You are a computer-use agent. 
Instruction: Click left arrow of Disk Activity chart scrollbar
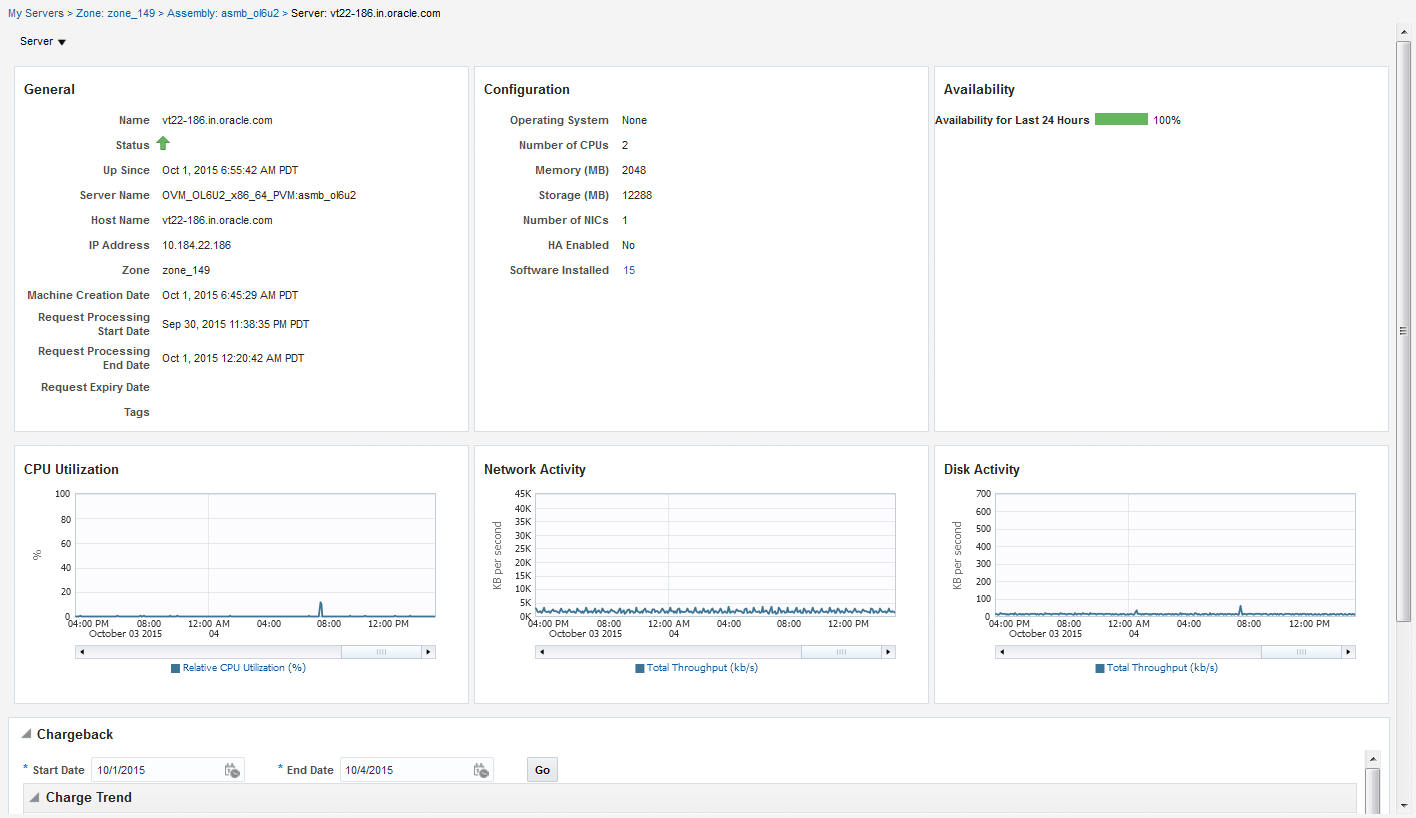pyautogui.click(x=1002, y=652)
